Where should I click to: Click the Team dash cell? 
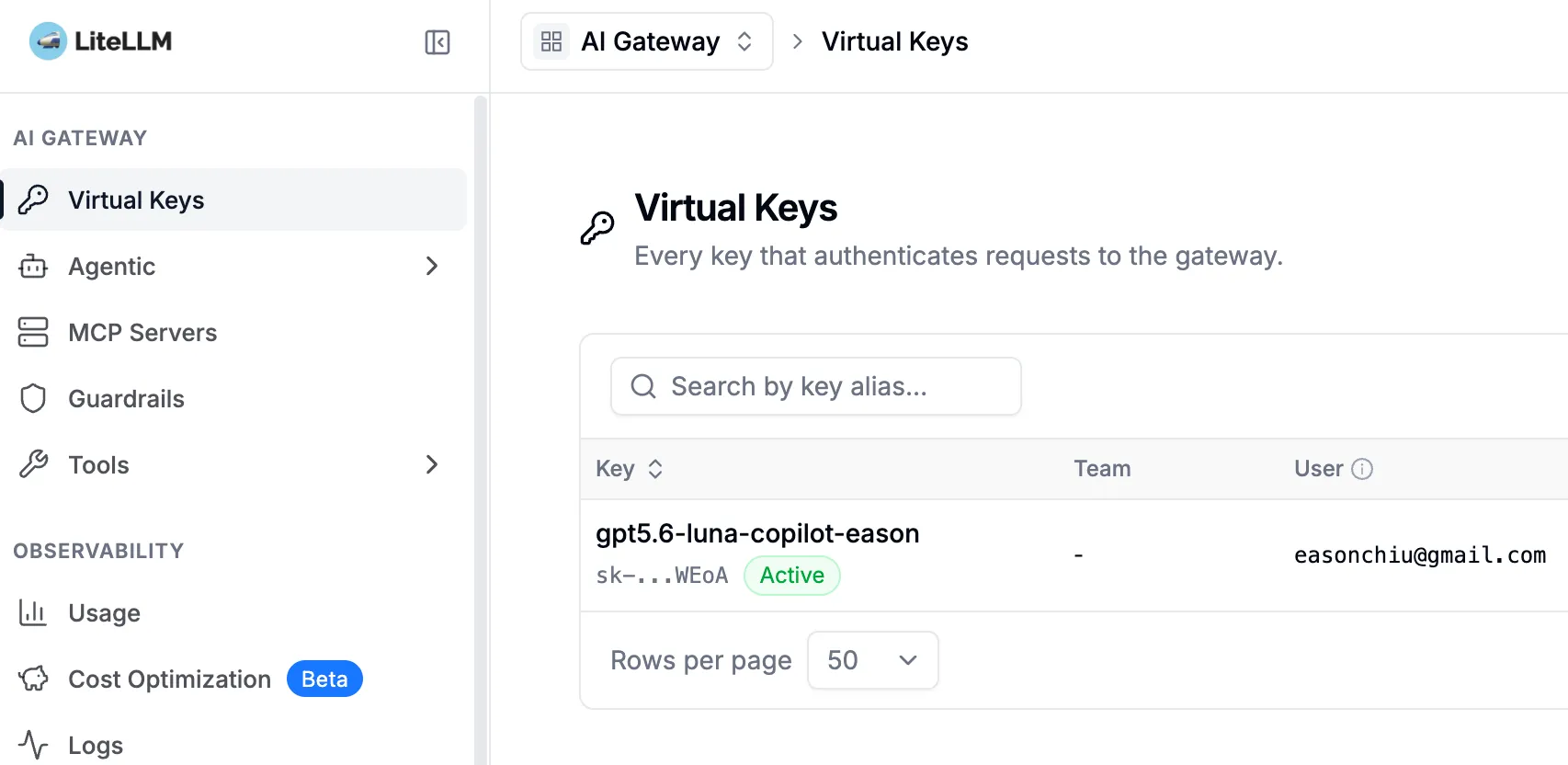point(1079,555)
